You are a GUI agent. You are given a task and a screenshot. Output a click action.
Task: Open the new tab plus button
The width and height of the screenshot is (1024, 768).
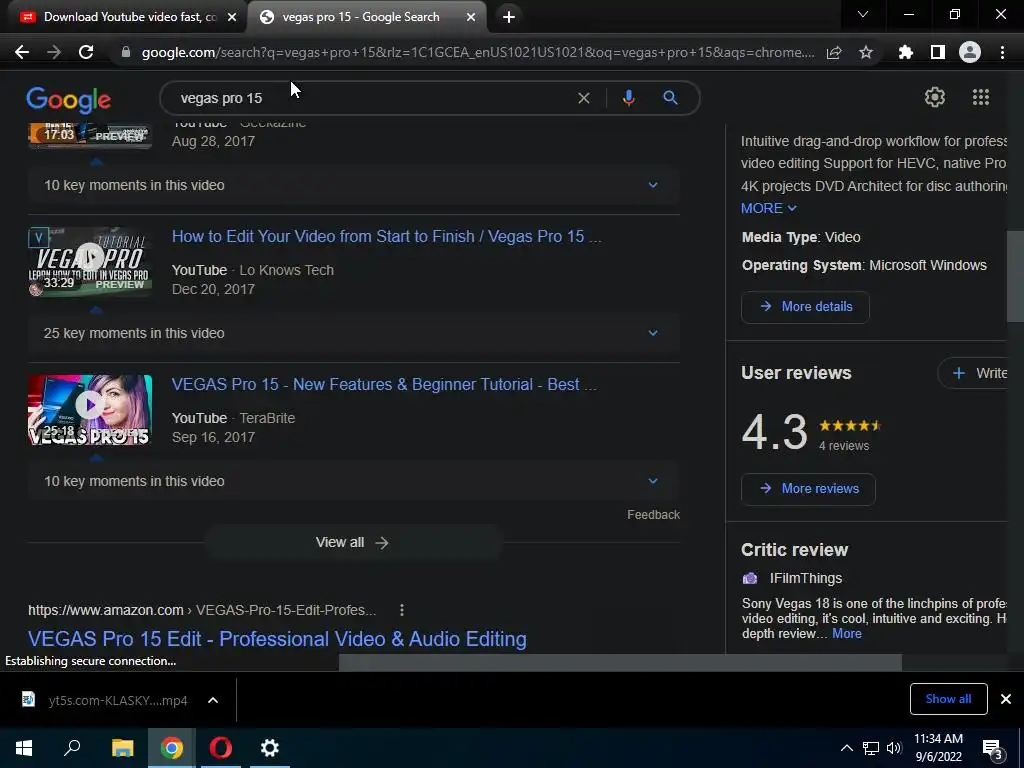coord(509,17)
